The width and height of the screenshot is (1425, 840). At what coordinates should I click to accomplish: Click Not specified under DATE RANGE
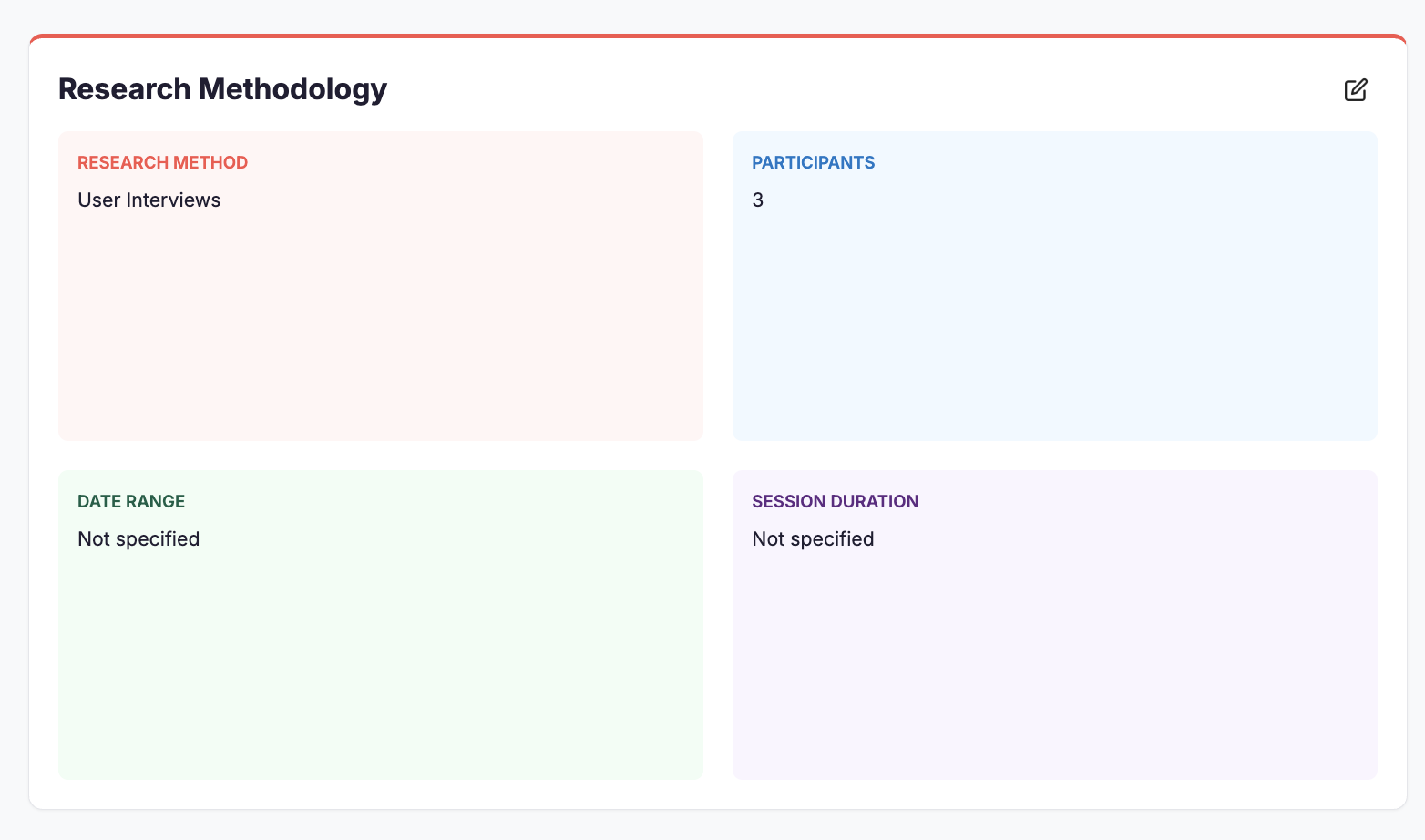pyautogui.click(x=138, y=538)
